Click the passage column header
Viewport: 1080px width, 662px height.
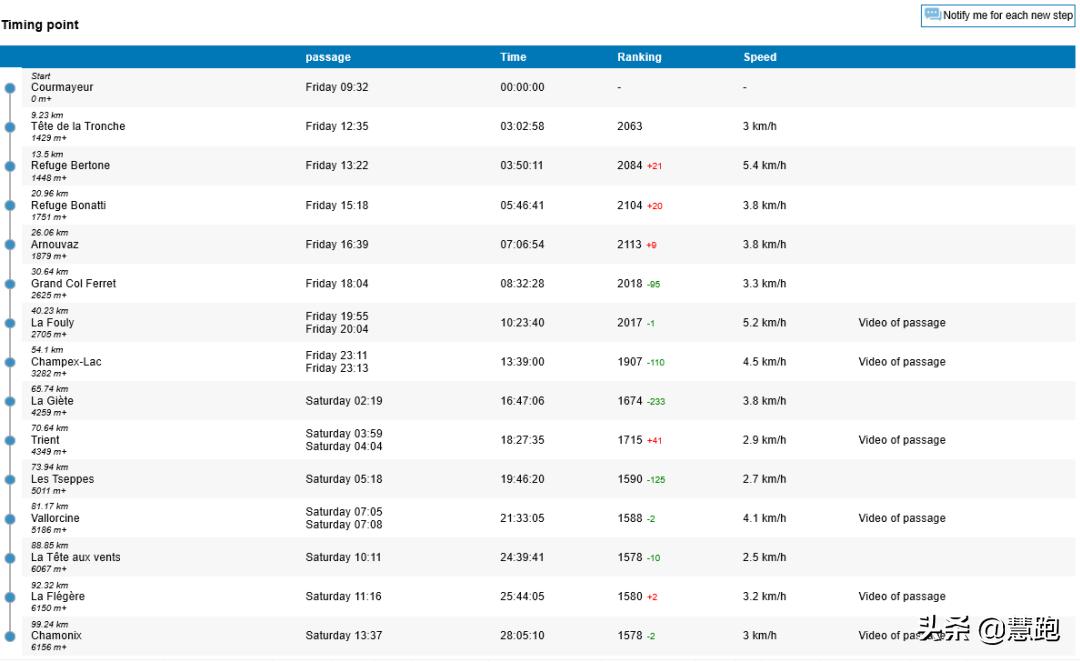pyautogui.click(x=328, y=57)
